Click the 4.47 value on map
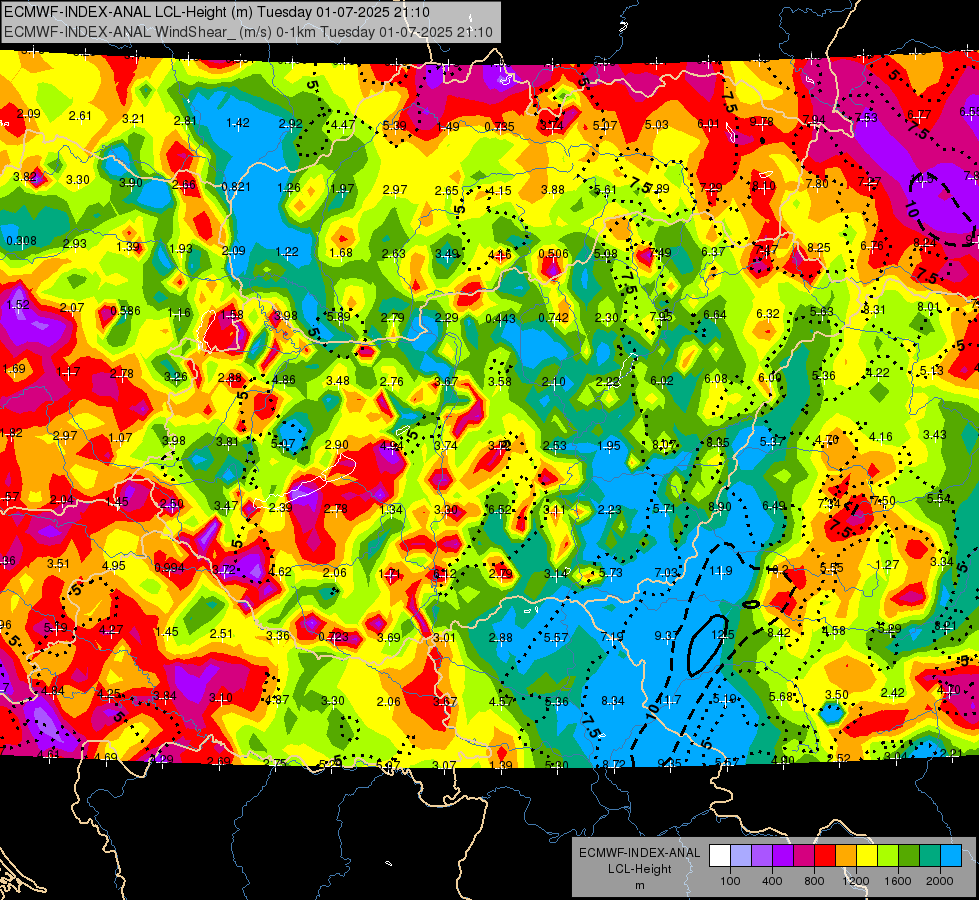The width and height of the screenshot is (979, 900). (343, 124)
